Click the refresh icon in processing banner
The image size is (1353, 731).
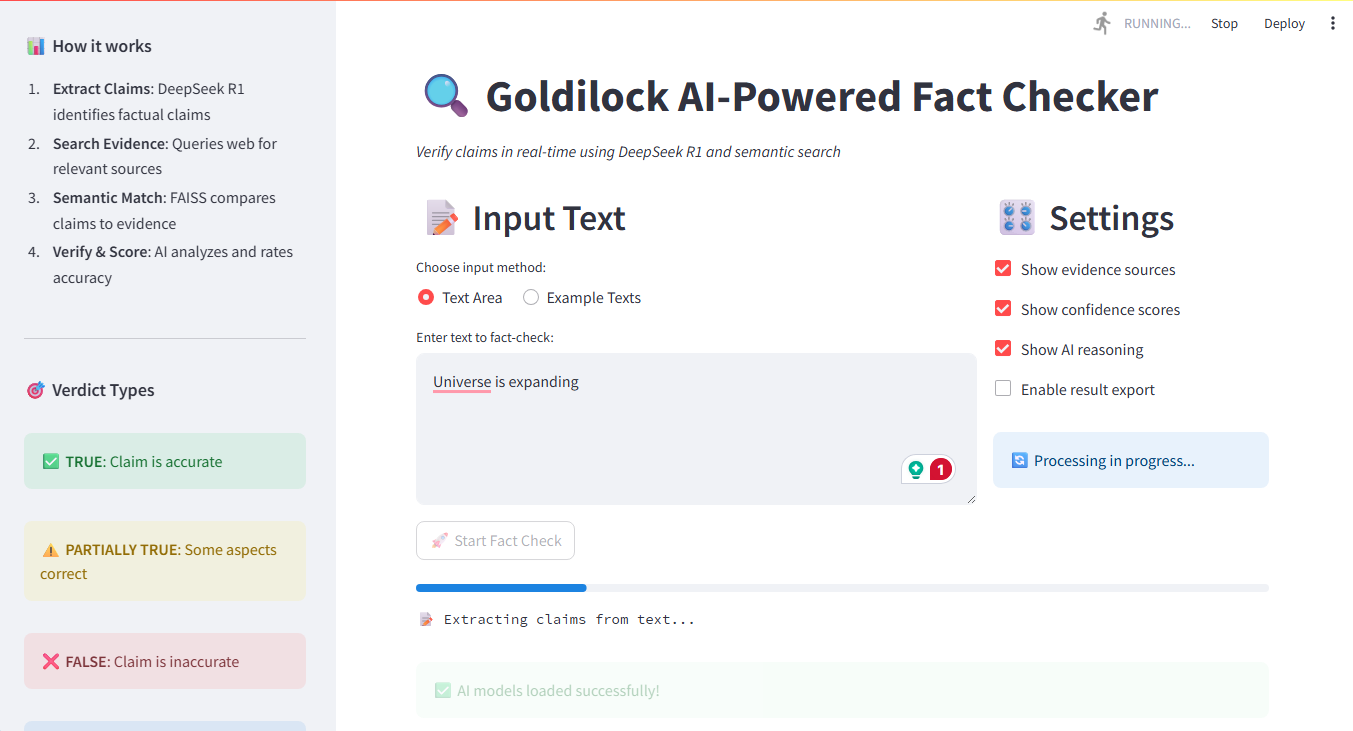point(1019,460)
